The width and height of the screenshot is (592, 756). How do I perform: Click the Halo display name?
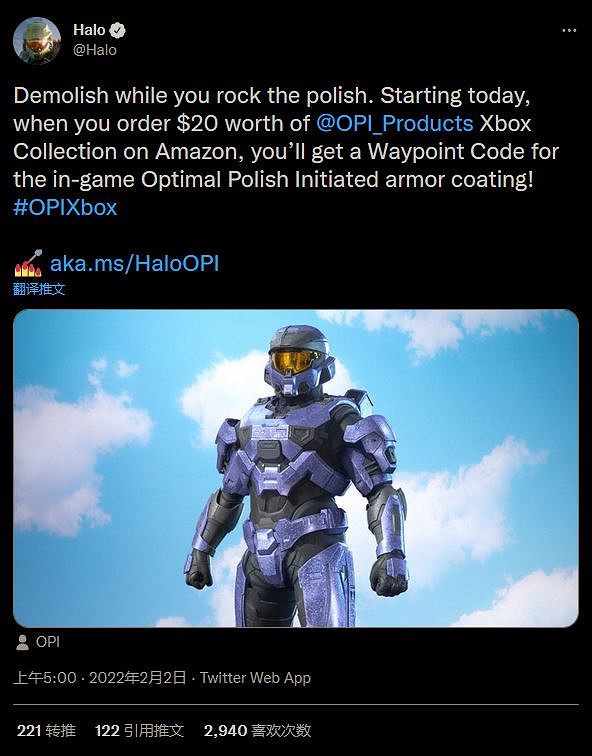pyautogui.click(x=89, y=30)
